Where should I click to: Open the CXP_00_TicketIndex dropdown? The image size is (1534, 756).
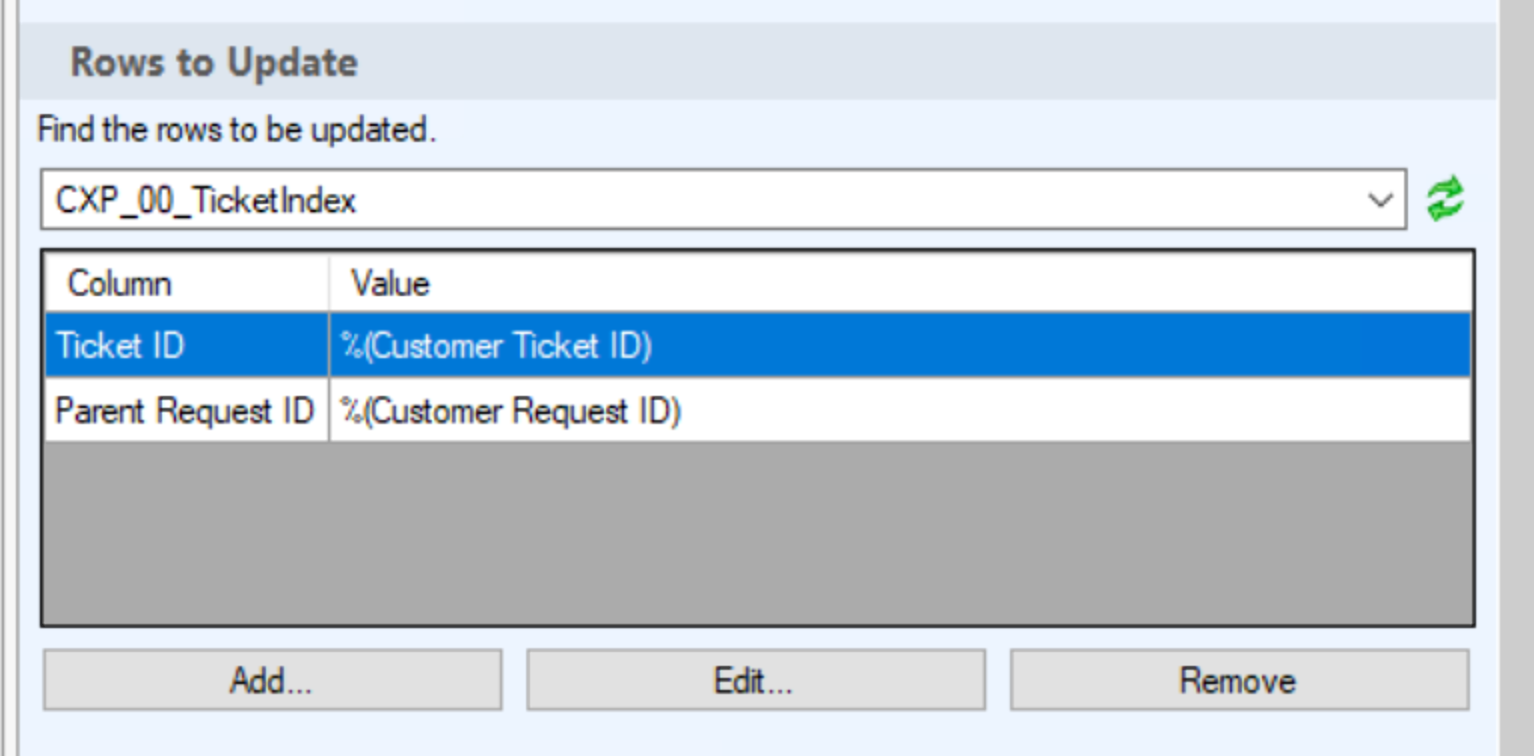pos(723,199)
